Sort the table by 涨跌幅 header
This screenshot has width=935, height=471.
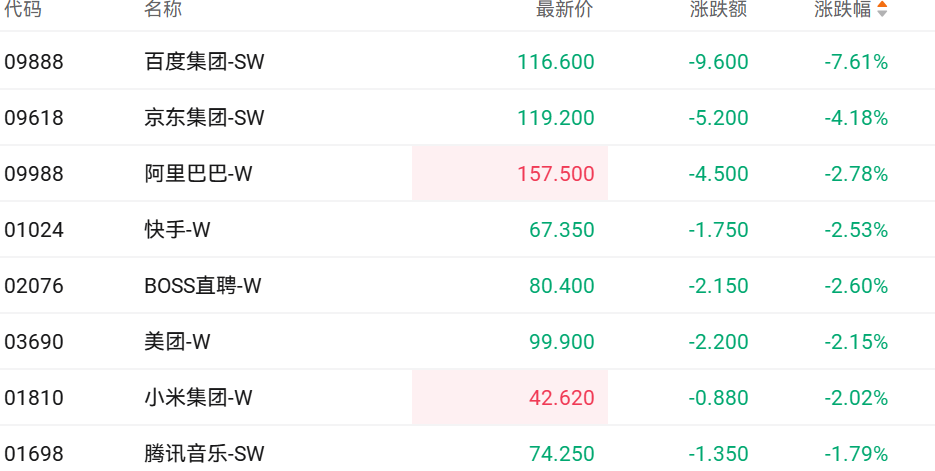(842, 10)
